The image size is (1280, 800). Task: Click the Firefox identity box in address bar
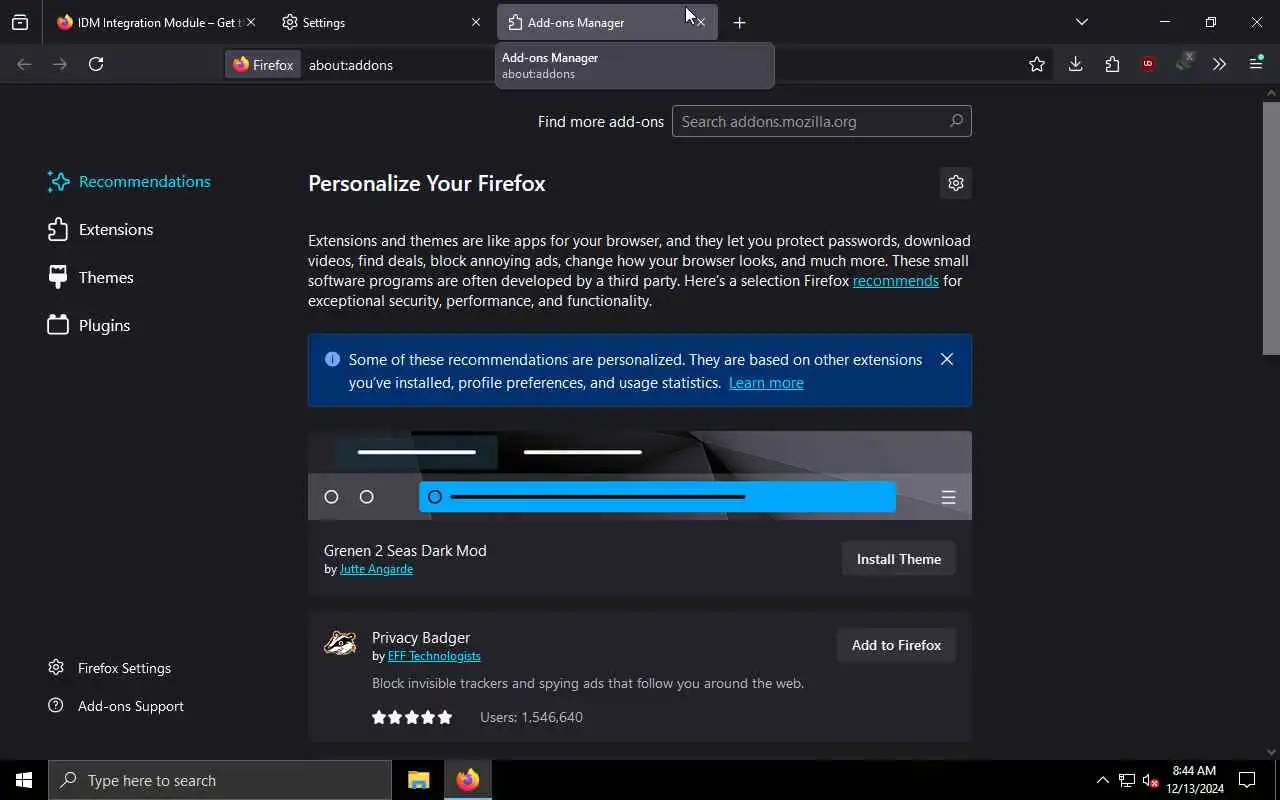(x=263, y=64)
